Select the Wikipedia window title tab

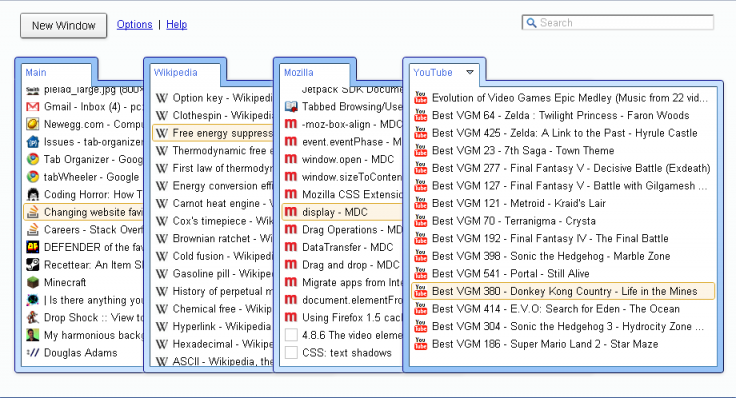pos(176,73)
